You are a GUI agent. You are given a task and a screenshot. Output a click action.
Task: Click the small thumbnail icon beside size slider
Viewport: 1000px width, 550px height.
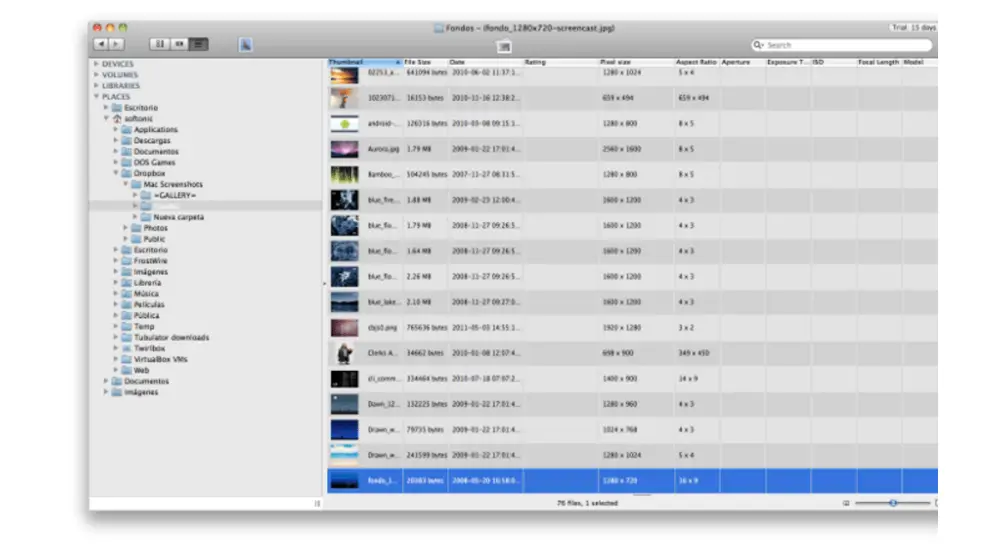(x=846, y=503)
